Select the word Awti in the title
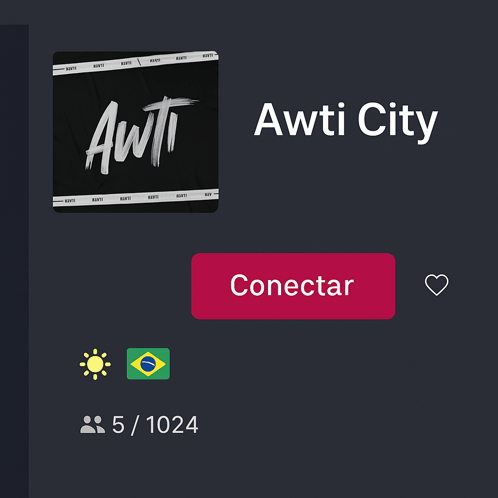Viewport: 498px width, 498px height. 299,119
